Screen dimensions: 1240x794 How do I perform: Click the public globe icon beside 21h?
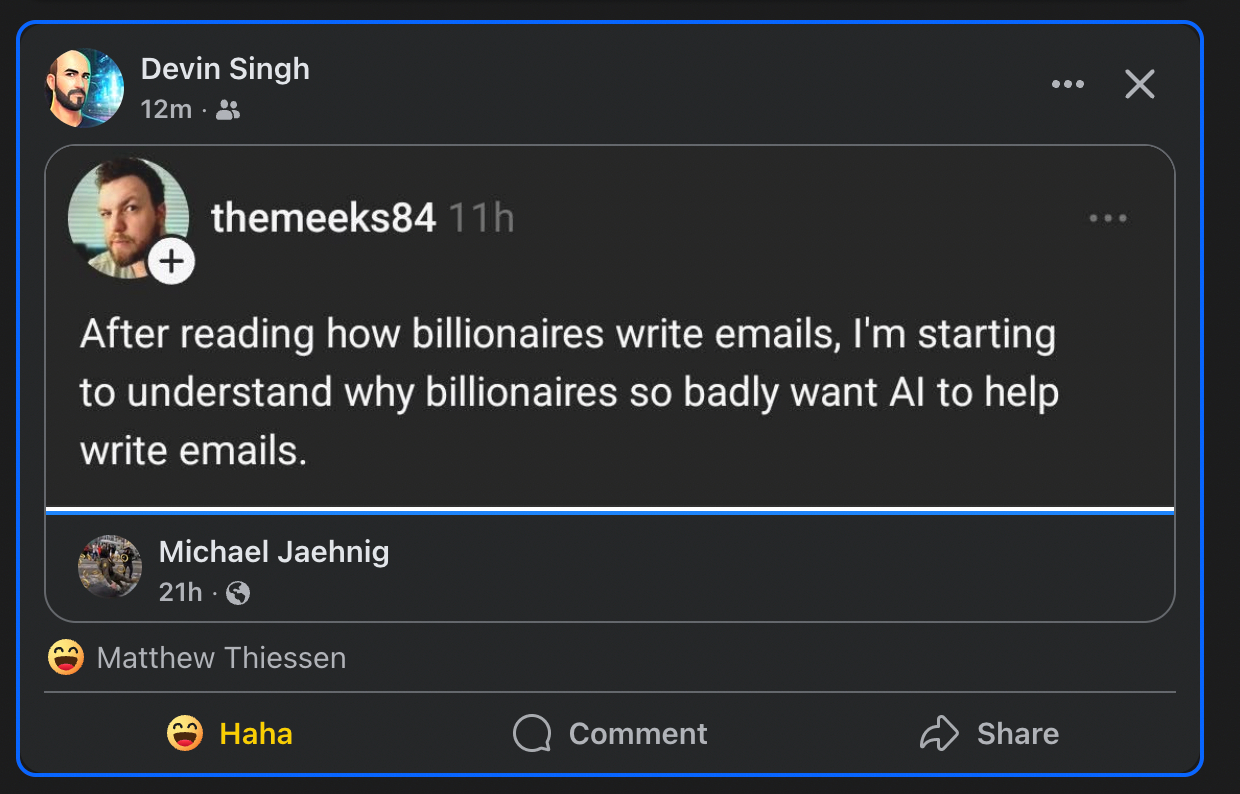point(238,593)
